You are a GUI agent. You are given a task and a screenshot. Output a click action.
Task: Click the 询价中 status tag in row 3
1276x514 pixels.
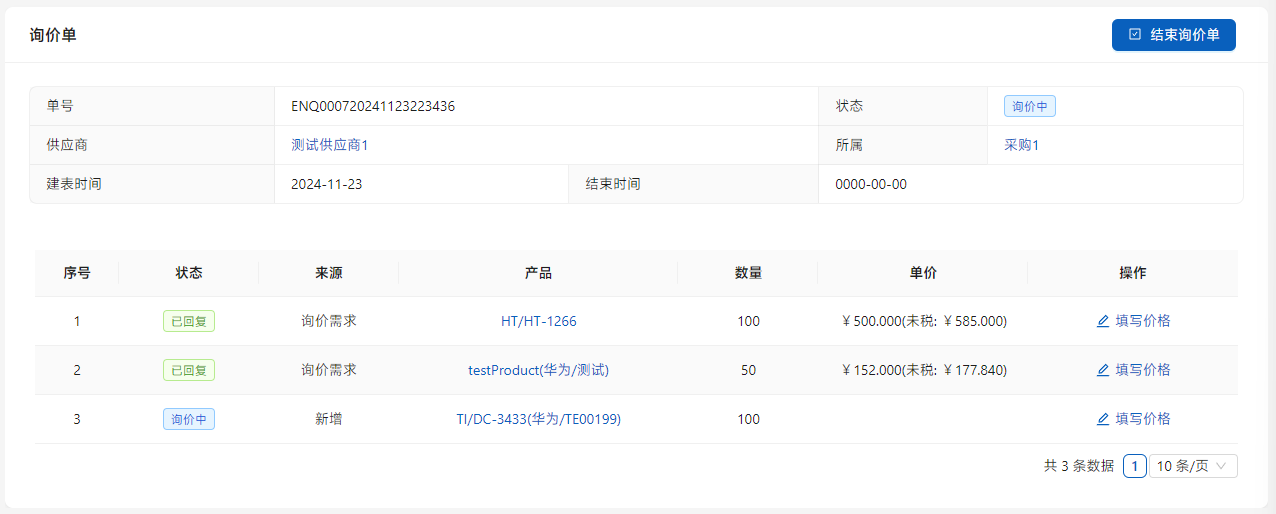(189, 419)
